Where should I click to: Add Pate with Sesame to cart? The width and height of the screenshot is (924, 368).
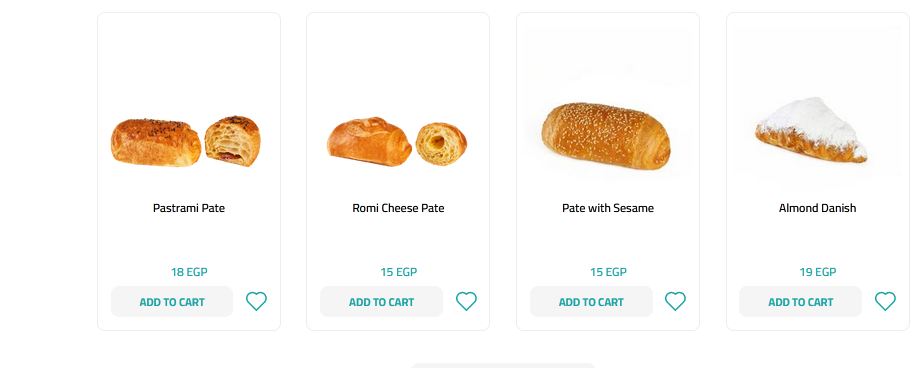pyautogui.click(x=591, y=301)
